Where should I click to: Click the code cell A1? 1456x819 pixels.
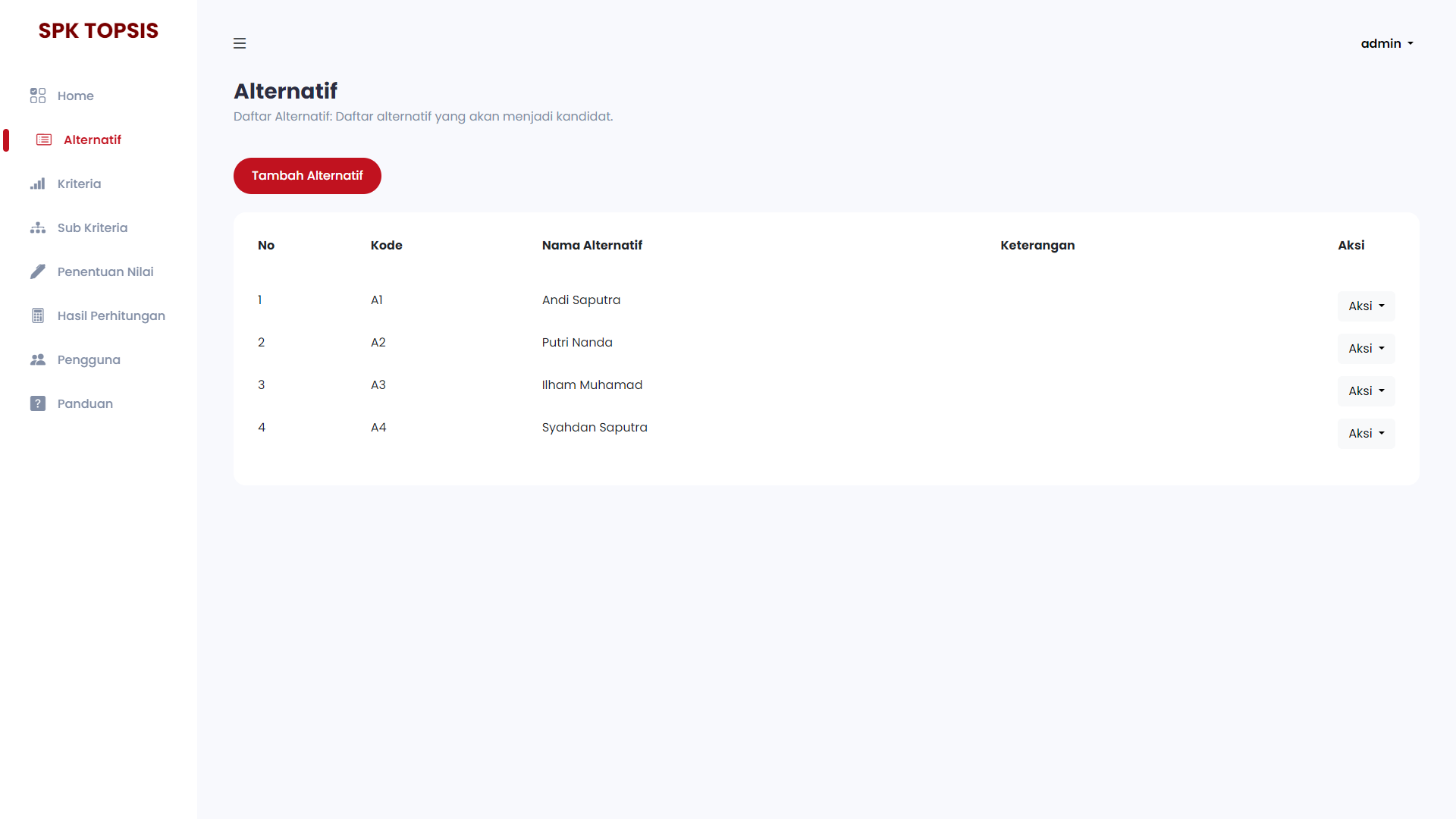pyautogui.click(x=377, y=300)
